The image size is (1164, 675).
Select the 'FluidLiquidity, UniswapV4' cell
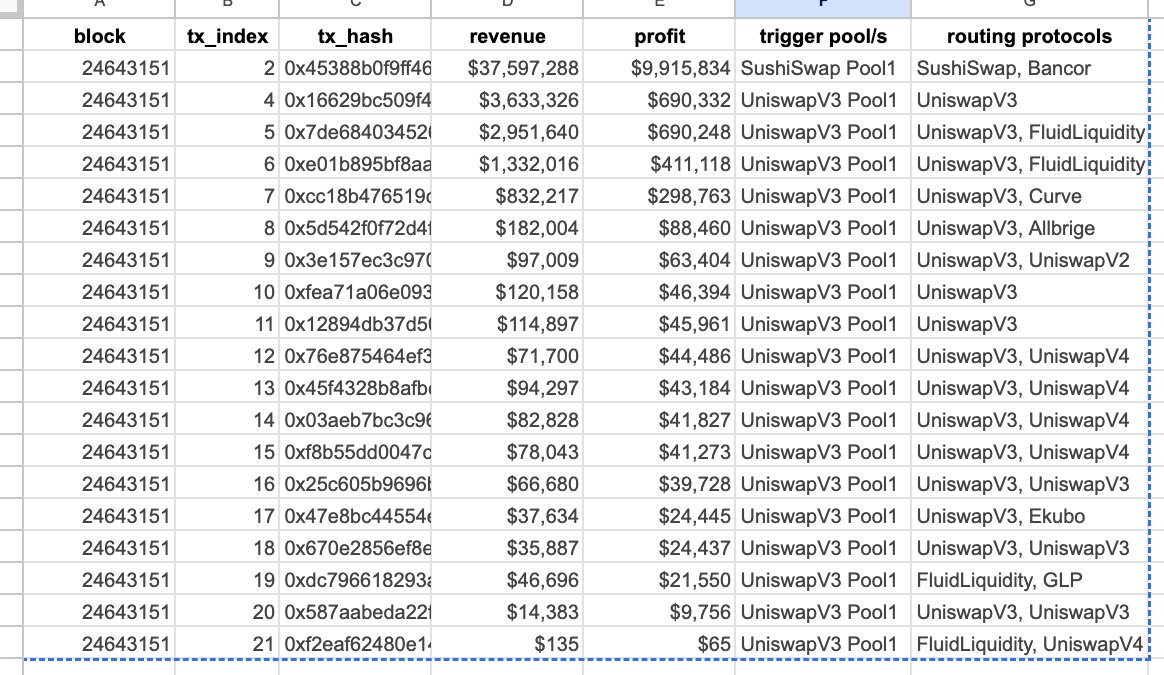[x=1030, y=643]
